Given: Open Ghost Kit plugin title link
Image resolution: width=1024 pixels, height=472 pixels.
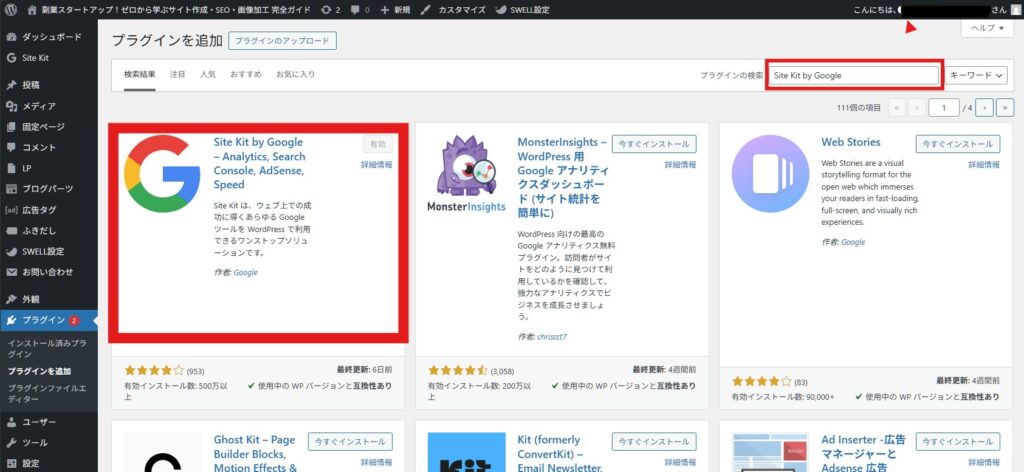Looking at the screenshot, I should pos(255,454).
